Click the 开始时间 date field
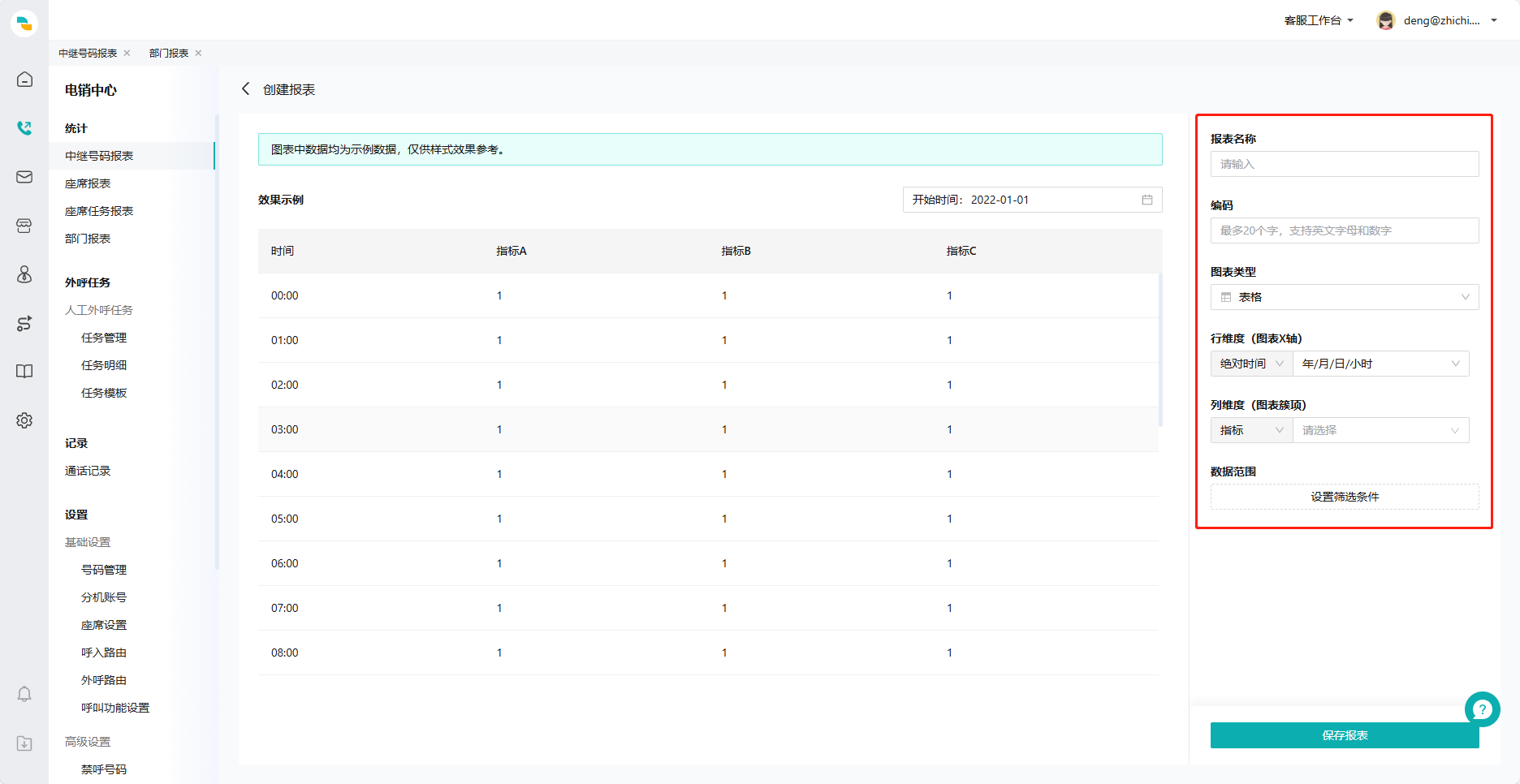Viewport: 1520px width, 784px height. point(1032,200)
